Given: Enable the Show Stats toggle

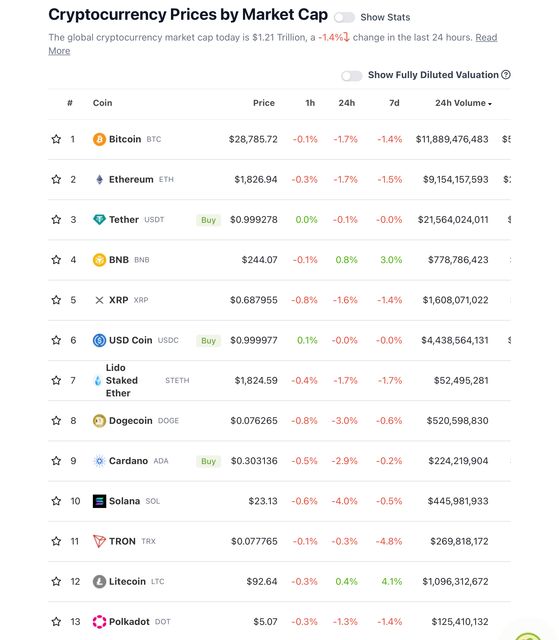Looking at the screenshot, I should click(344, 17).
